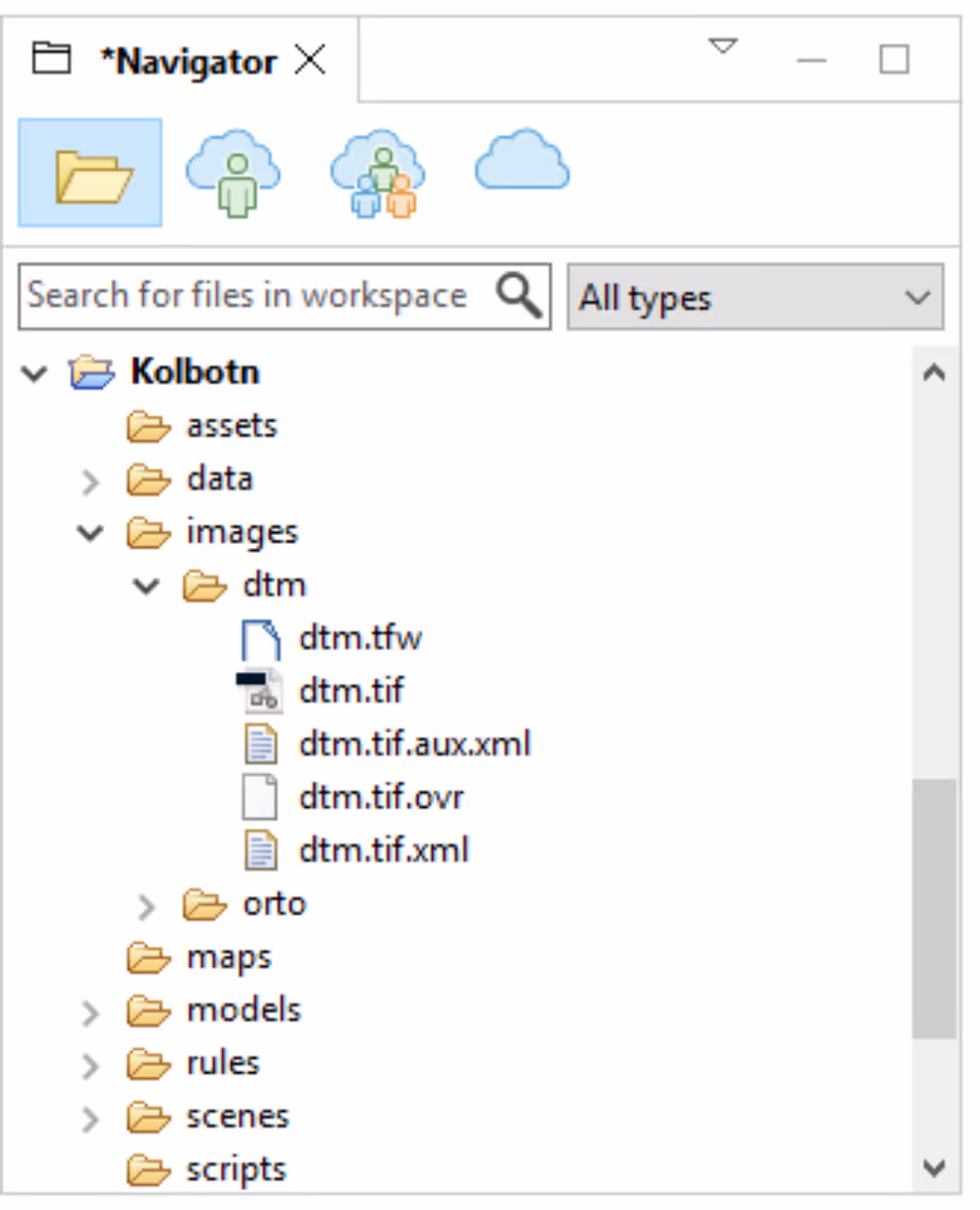Select the dtm.tif.ovr file name
Viewport: 980px width, 1210px height.
click(x=381, y=798)
